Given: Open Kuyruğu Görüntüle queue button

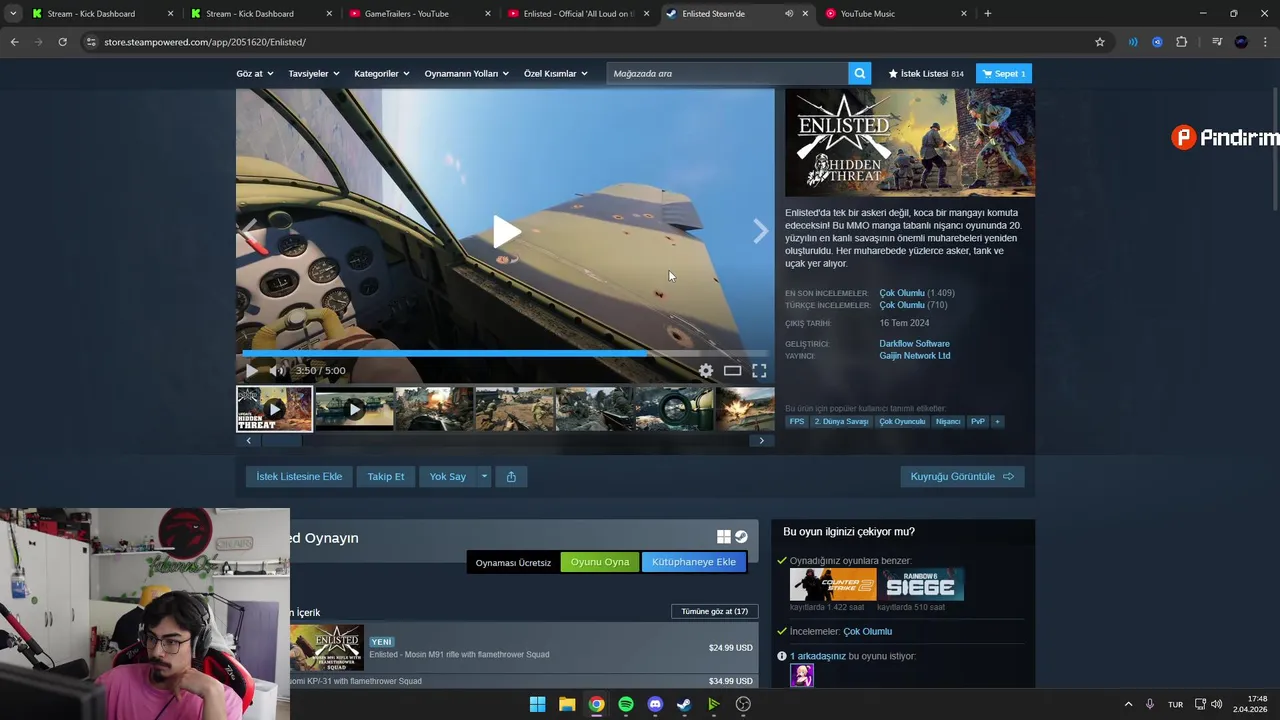Looking at the screenshot, I should [962, 476].
